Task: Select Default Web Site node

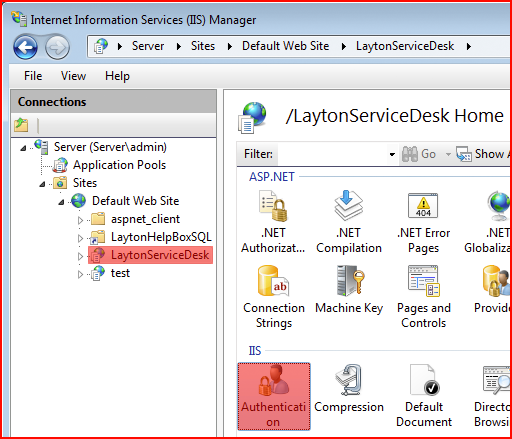Action: coord(136,201)
